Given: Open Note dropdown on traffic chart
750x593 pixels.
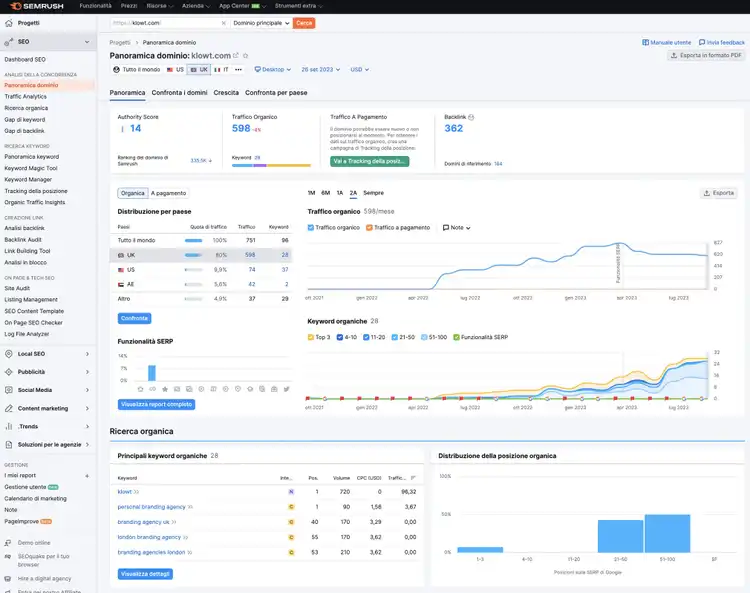Looking at the screenshot, I should 456,228.
